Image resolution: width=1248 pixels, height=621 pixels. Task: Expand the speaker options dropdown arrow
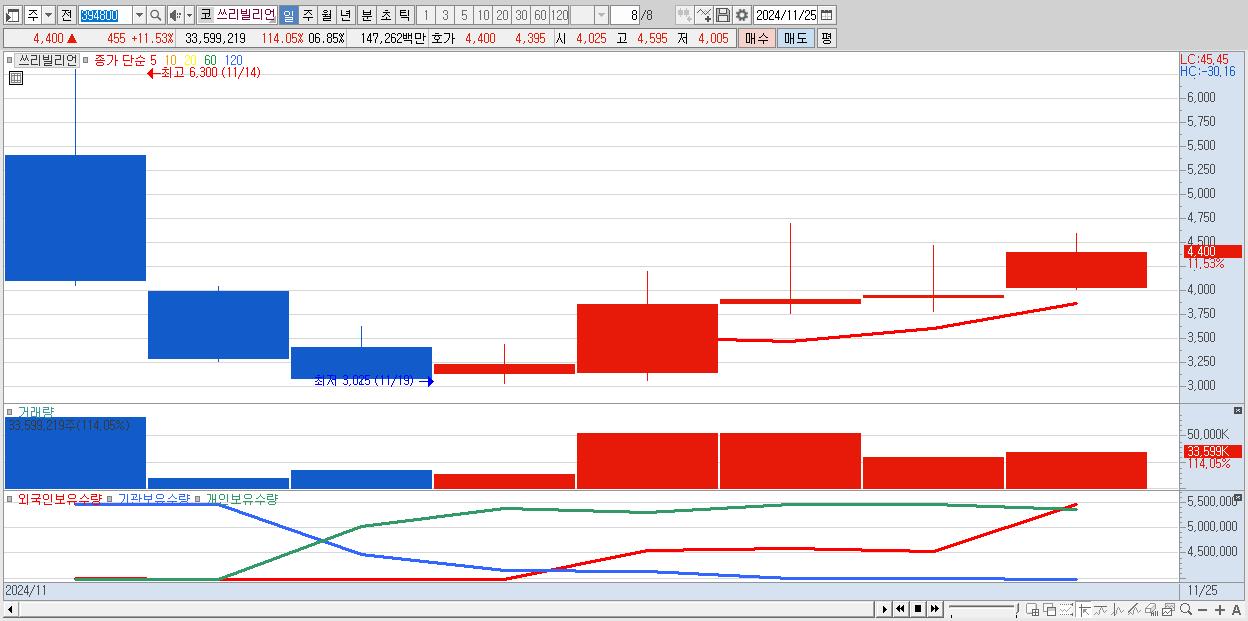point(189,15)
